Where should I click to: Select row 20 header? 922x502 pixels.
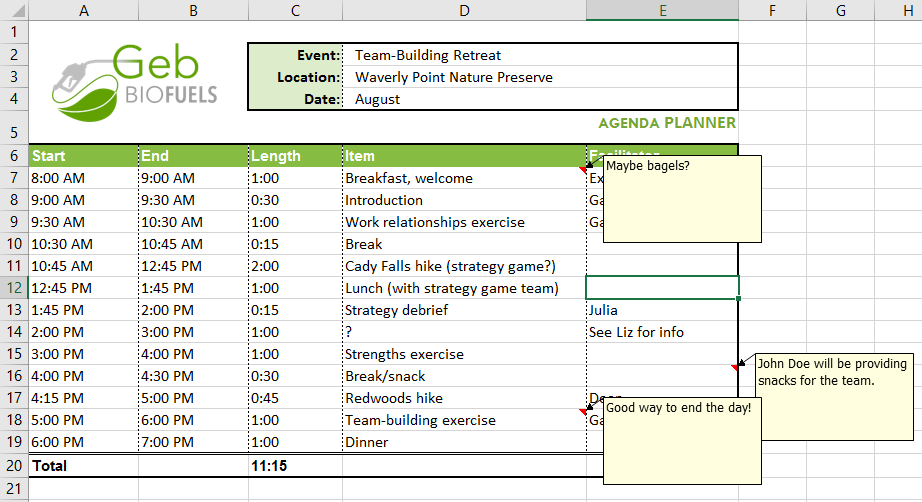[14, 465]
